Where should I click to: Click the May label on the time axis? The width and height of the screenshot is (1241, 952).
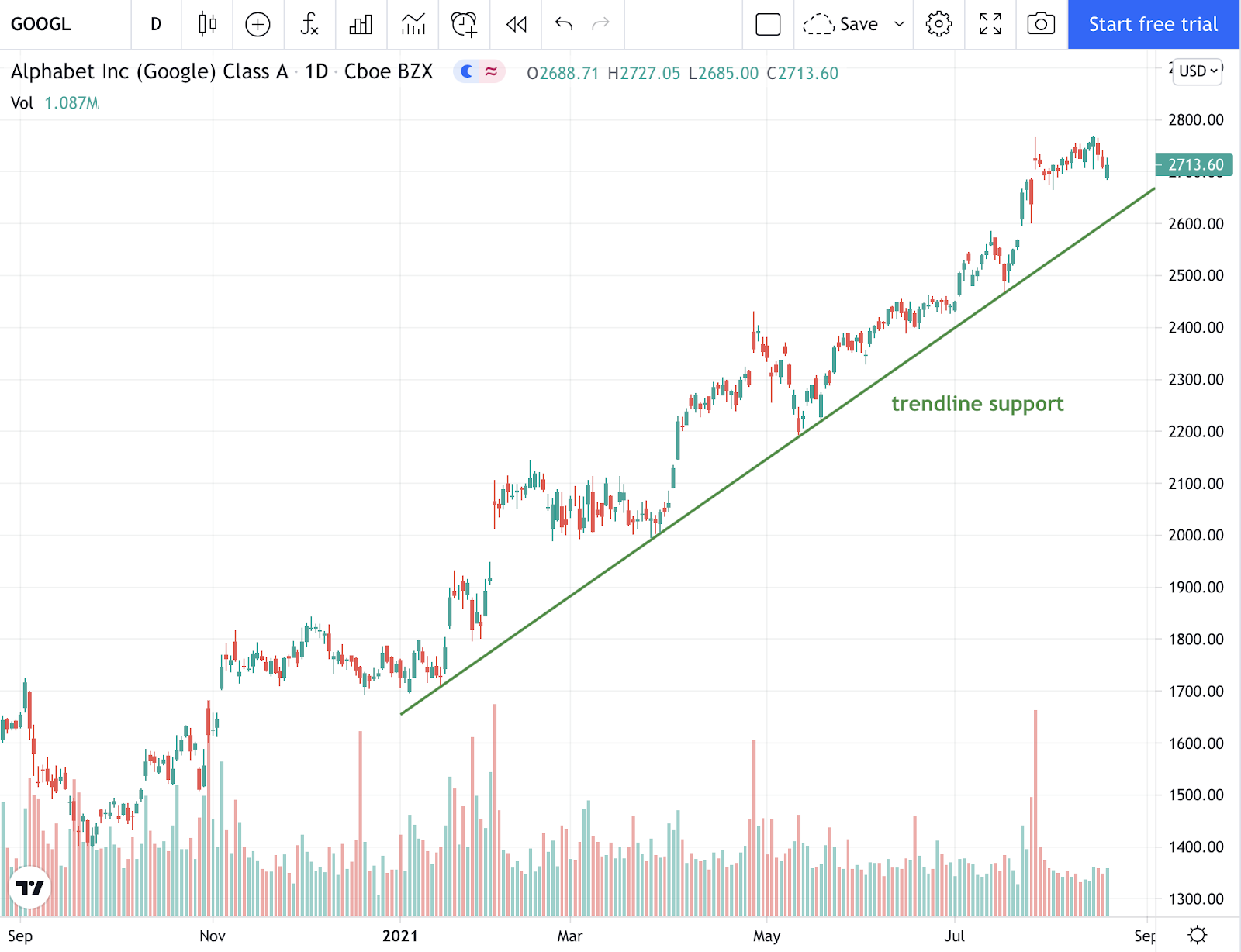[766, 936]
